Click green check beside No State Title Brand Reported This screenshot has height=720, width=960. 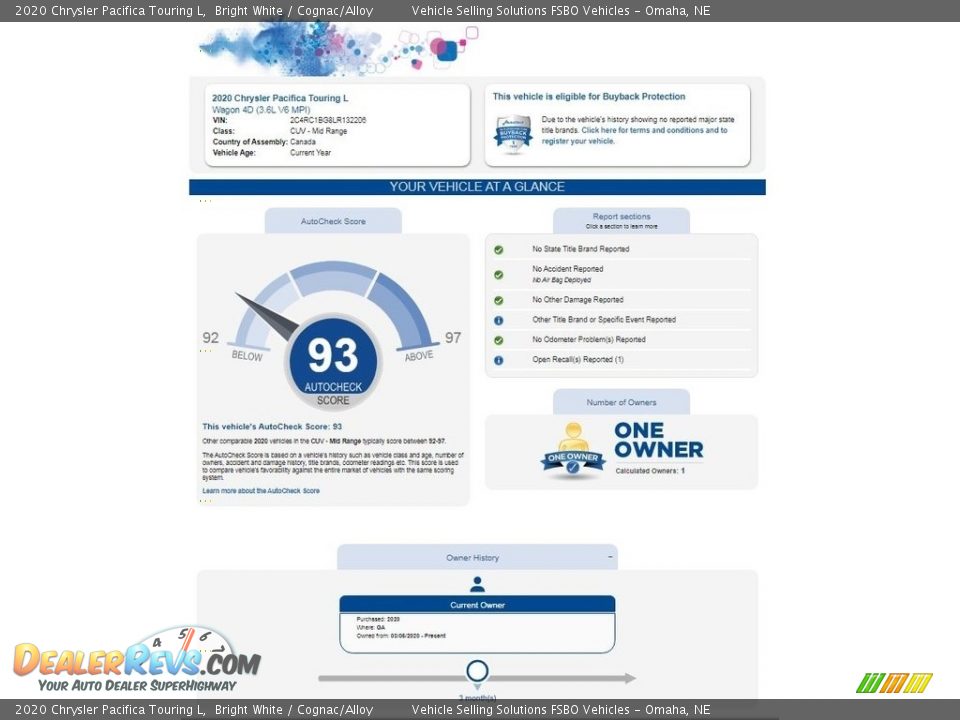[x=498, y=250]
